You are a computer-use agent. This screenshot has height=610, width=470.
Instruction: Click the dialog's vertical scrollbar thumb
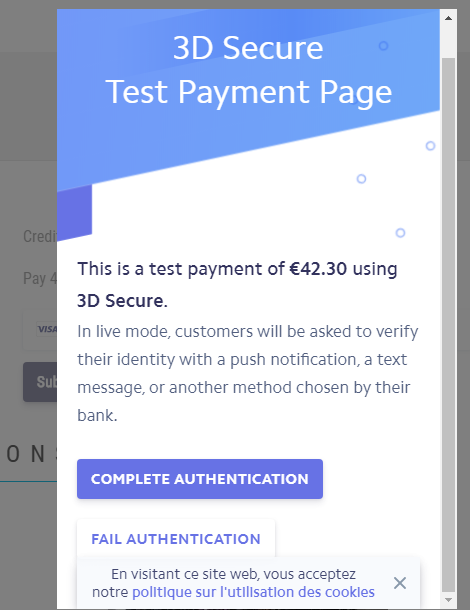click(448, 325)
